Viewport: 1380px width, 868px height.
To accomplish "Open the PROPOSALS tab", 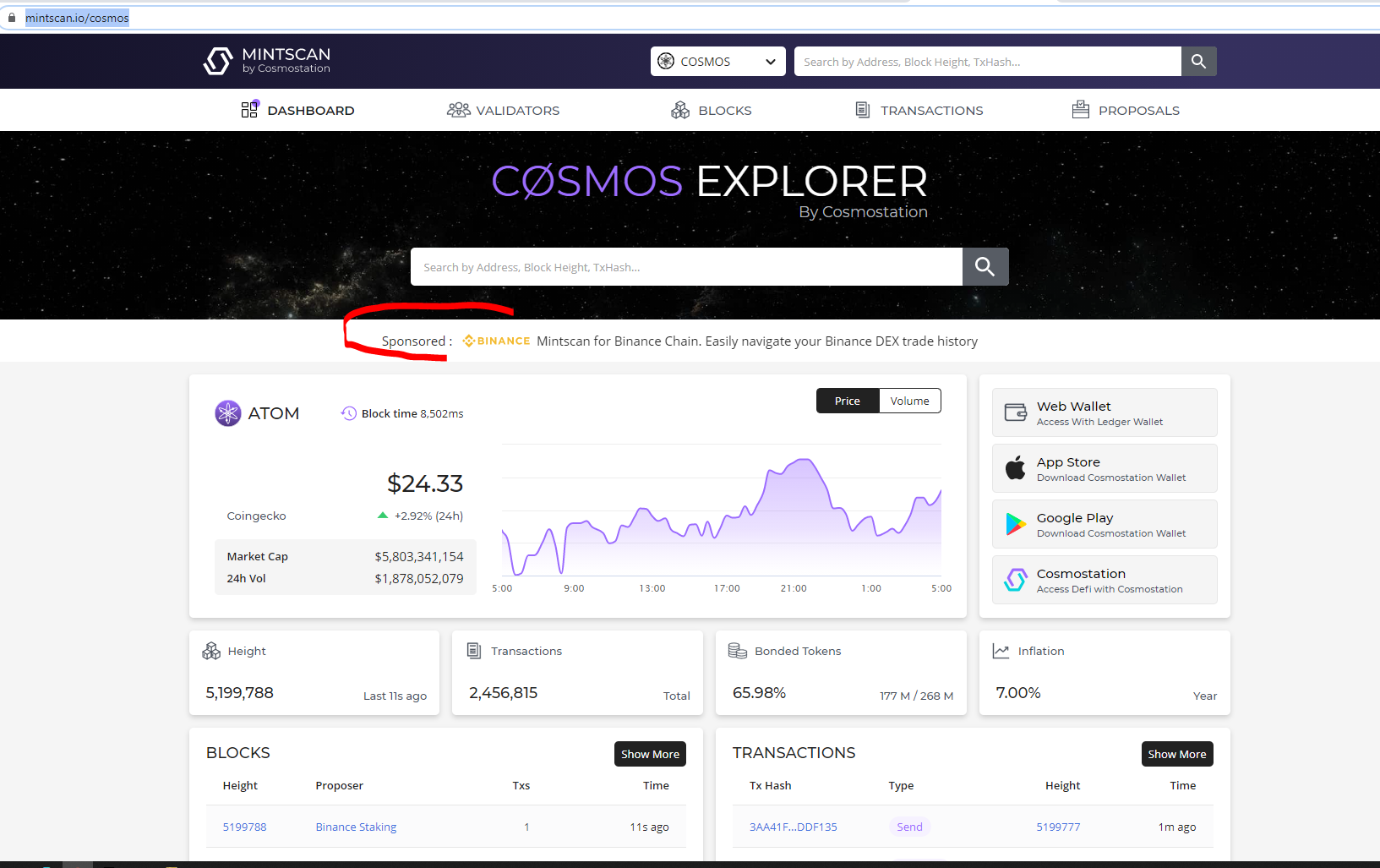I will [1126, 110].
